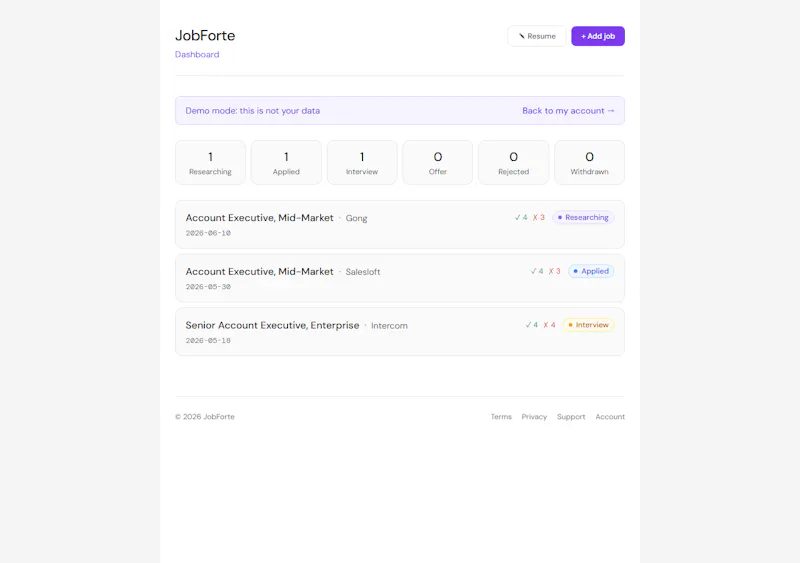Image resolution: width=800 pixels, height=563 pixels.
Task: Open the Salesloft Account Executive job row
Action: 399,278
